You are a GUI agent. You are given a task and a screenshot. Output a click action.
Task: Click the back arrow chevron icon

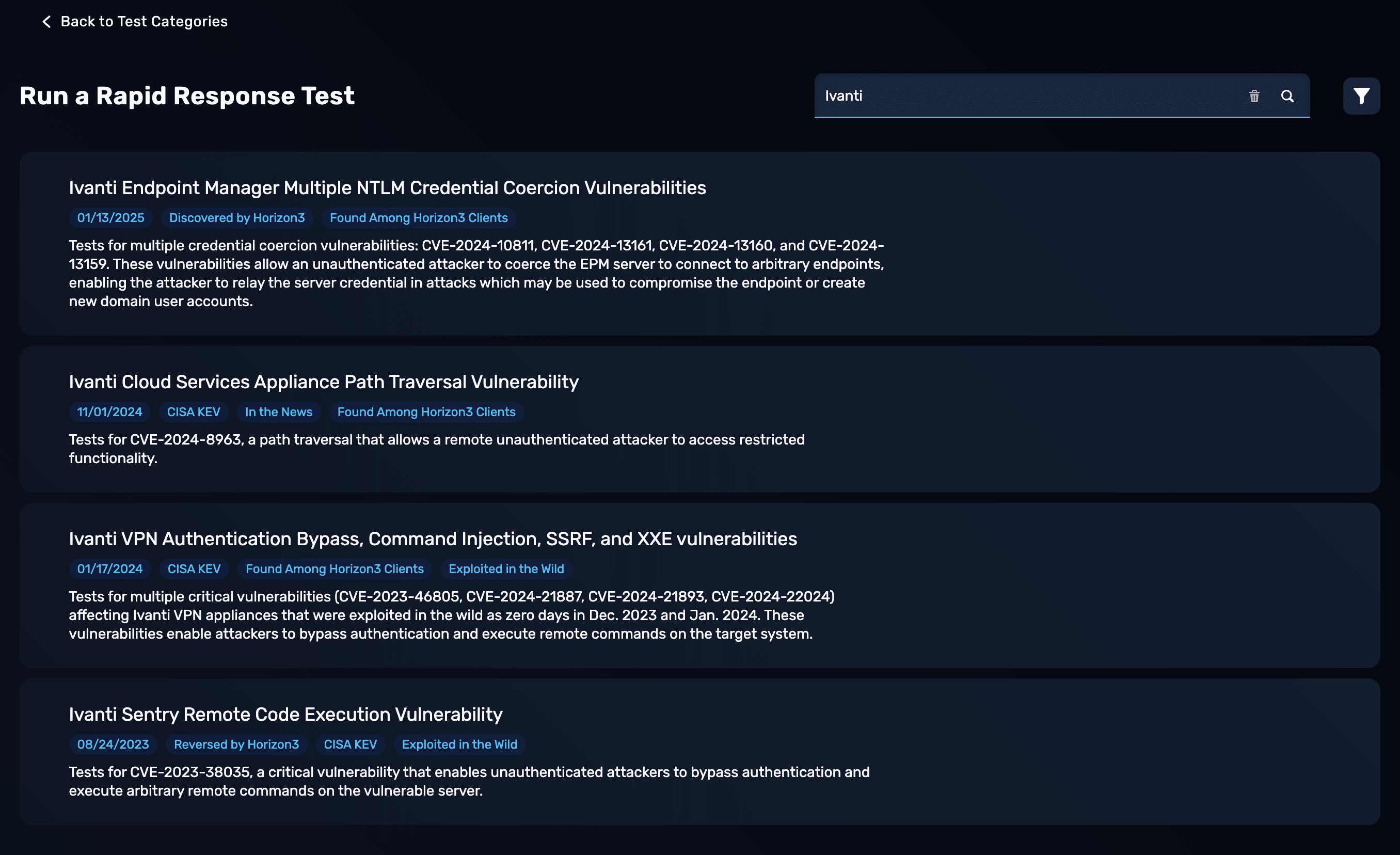46,22
